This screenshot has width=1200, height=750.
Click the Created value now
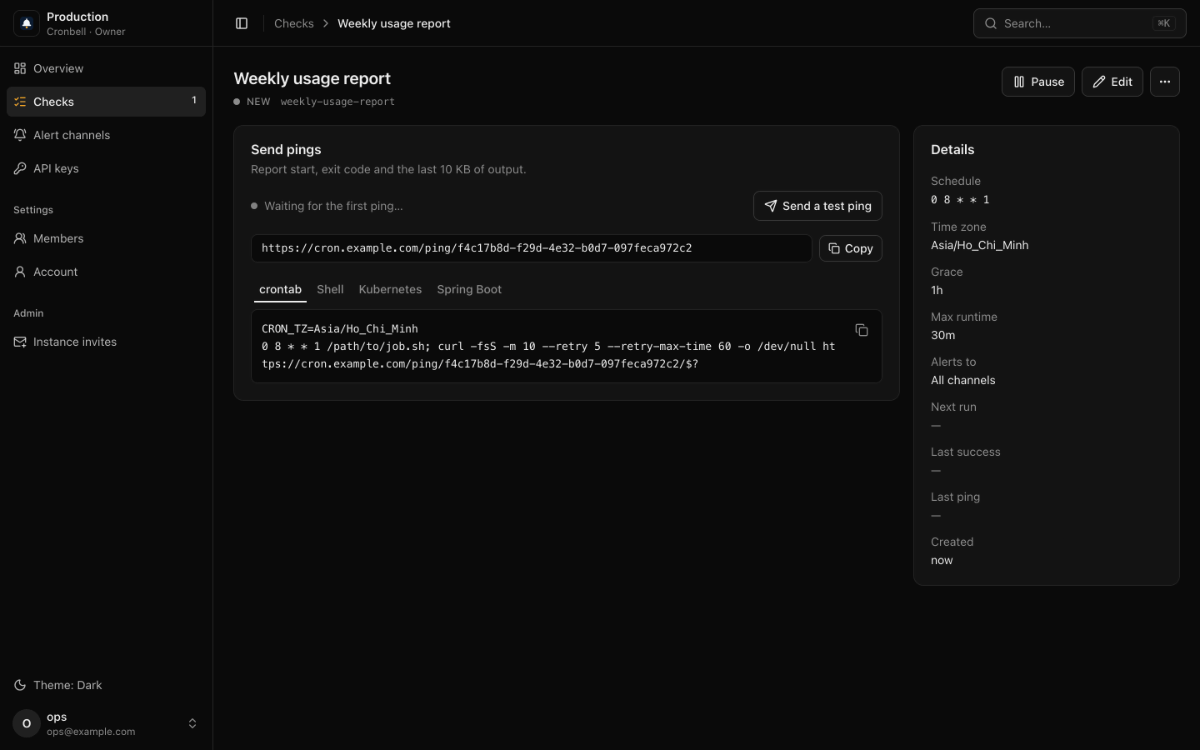942,560
